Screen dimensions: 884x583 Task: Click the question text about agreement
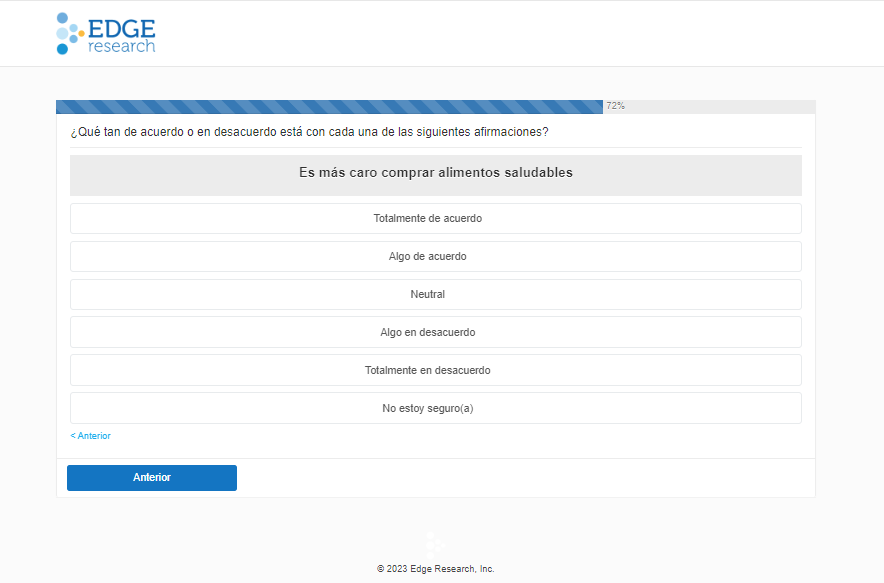pos(310,132)
